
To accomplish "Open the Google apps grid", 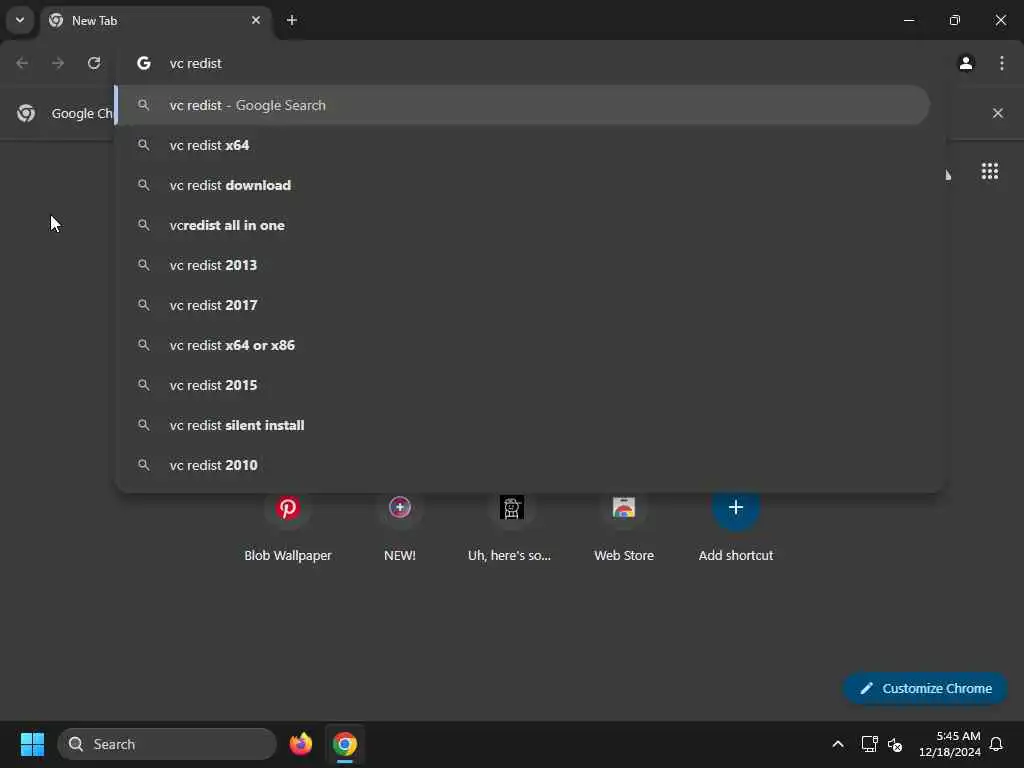I will coord(989,171).
